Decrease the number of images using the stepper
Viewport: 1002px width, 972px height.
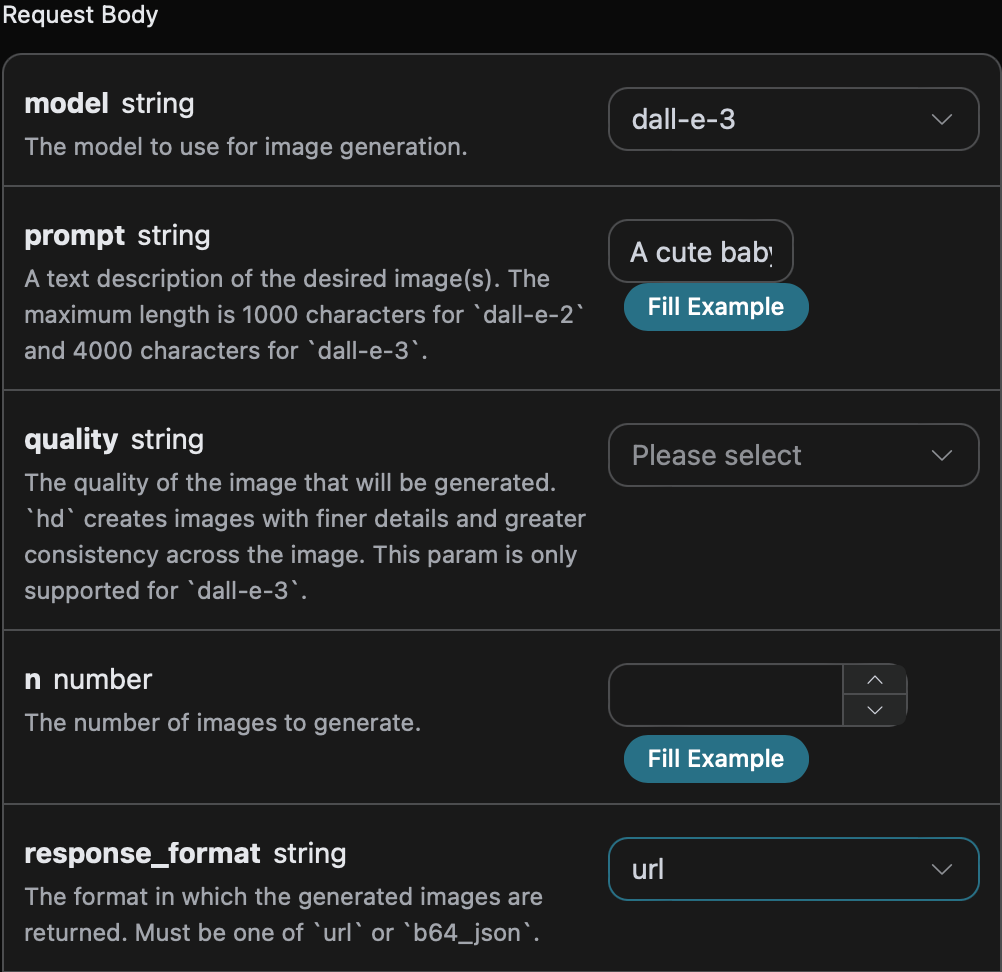click(x=875, y=710)
